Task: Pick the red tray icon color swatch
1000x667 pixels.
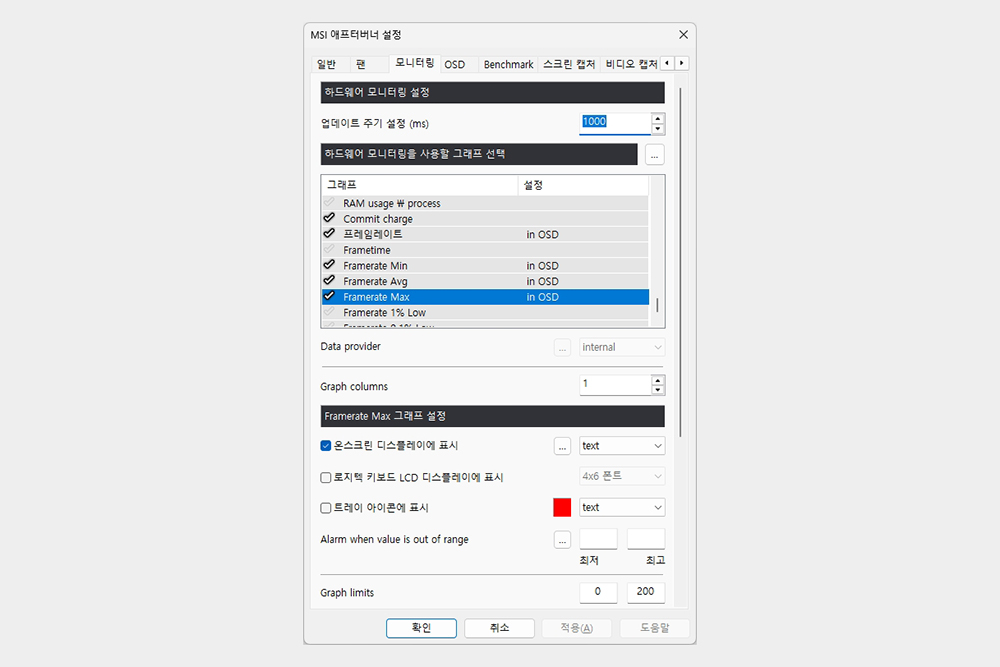Action: (x=562, y=508)
